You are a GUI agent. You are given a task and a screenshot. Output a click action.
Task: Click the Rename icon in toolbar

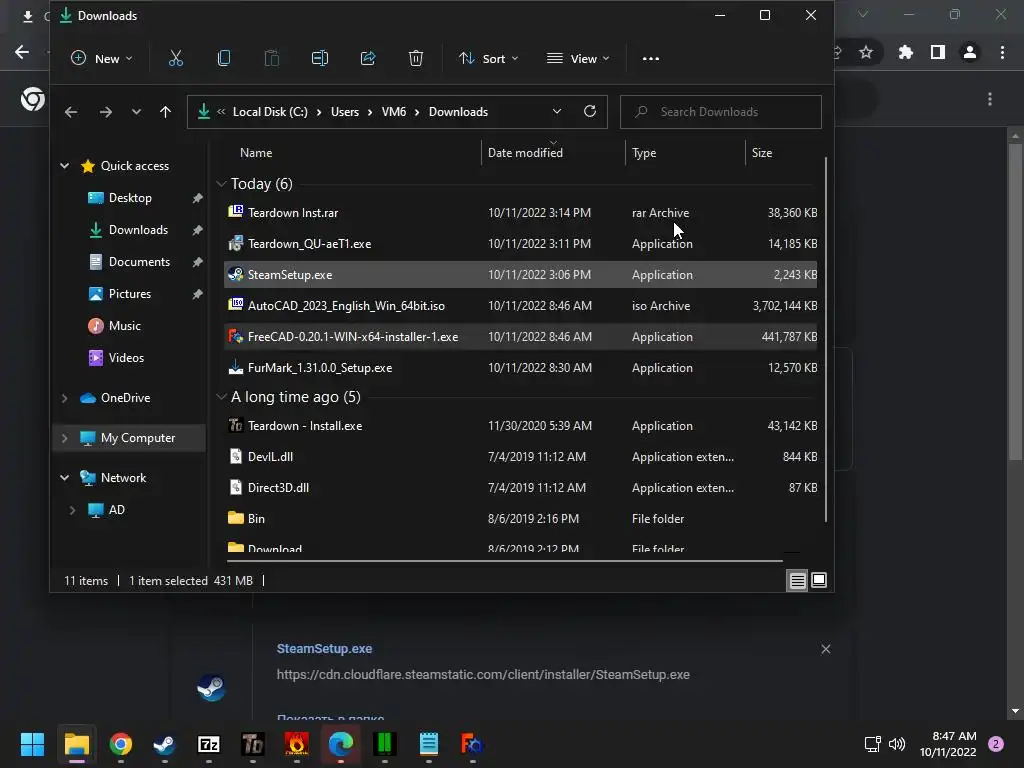point(319,58)
